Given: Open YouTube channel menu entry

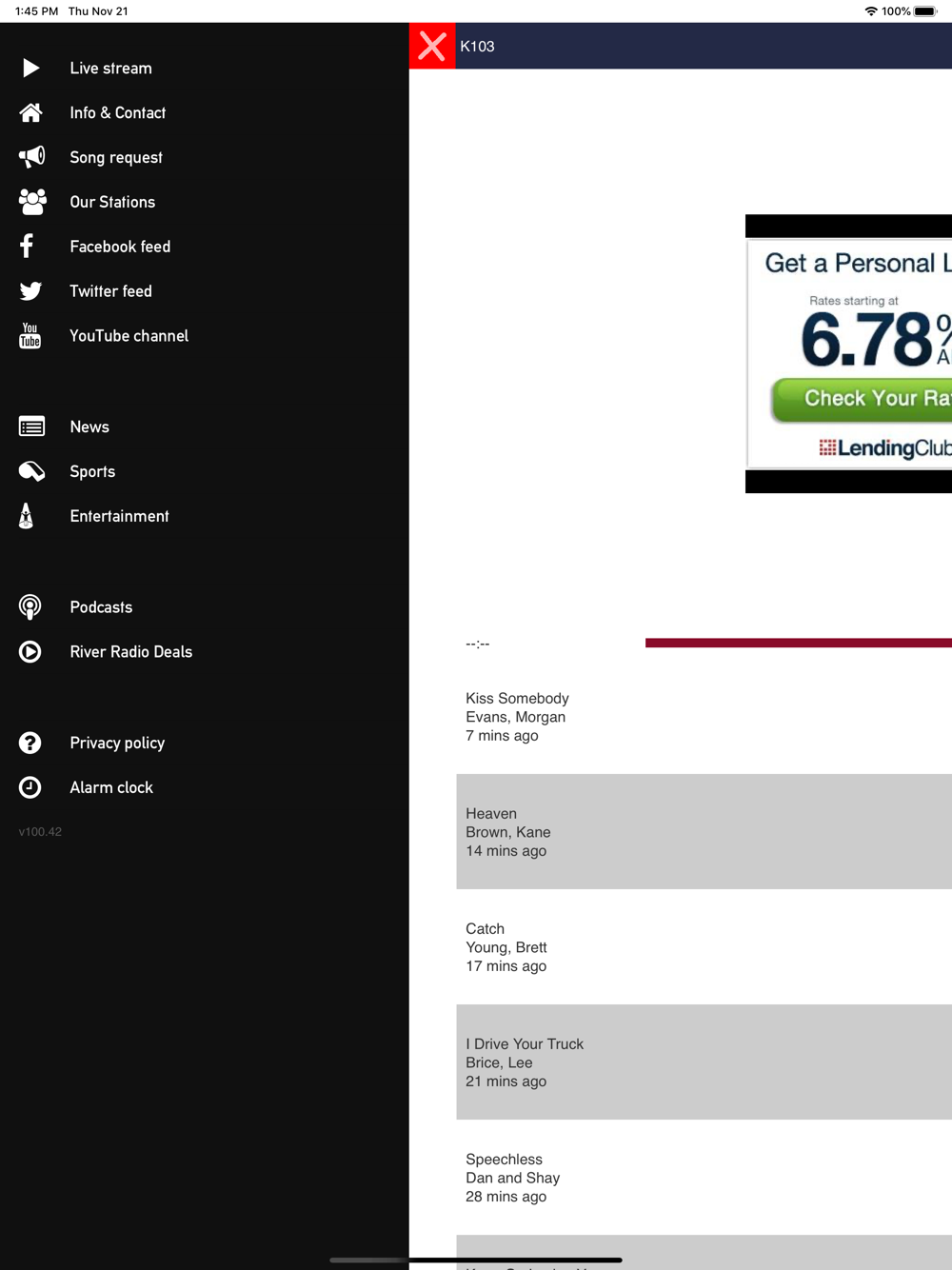Looking at the screenshot, I should click(129, 336).
